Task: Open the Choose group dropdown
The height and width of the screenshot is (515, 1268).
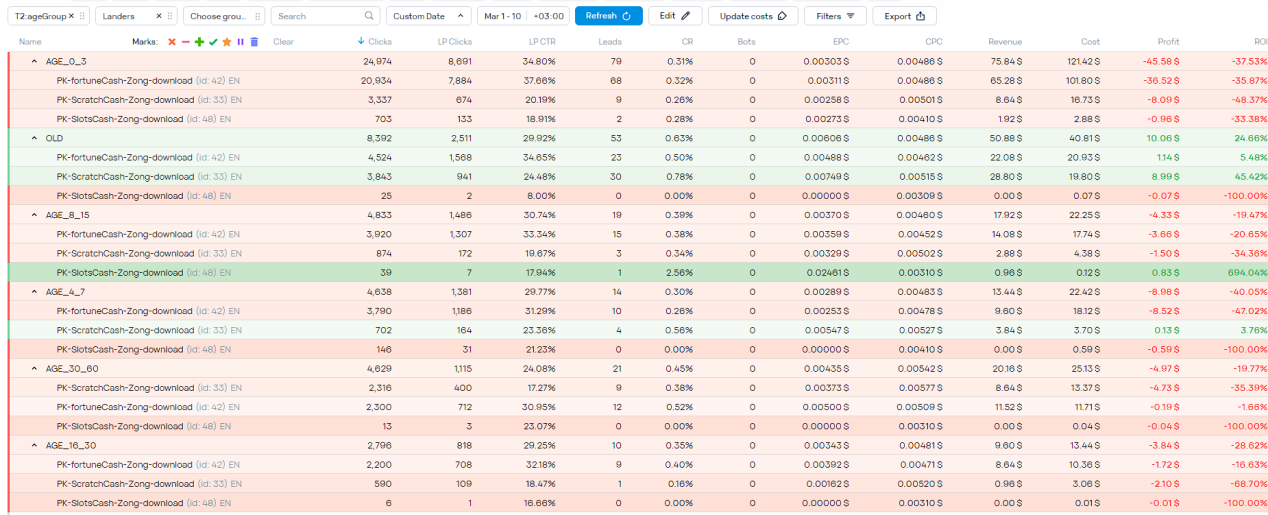Action: point(224,16)
